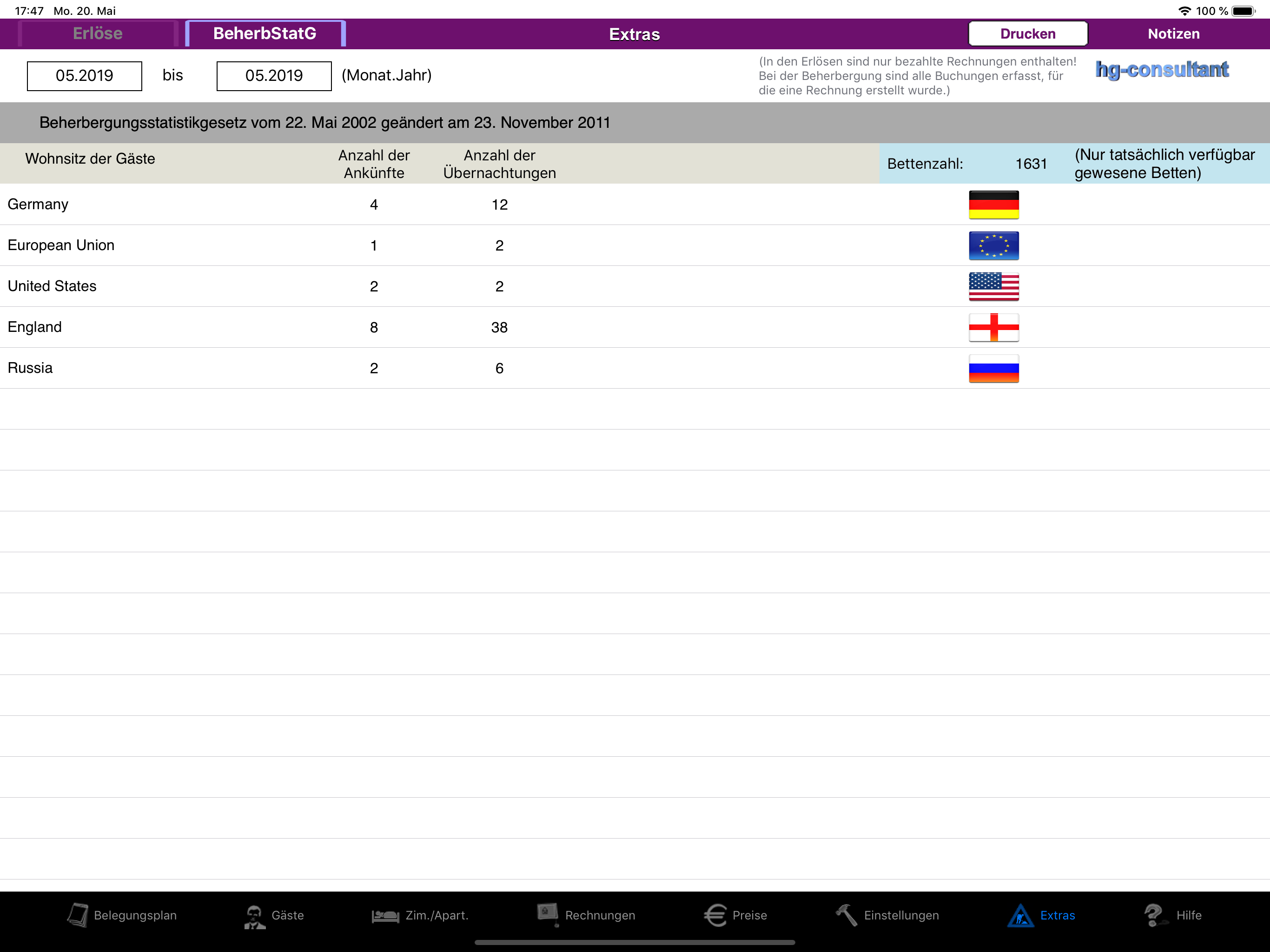Tap the England flag icon

(994, 327)
